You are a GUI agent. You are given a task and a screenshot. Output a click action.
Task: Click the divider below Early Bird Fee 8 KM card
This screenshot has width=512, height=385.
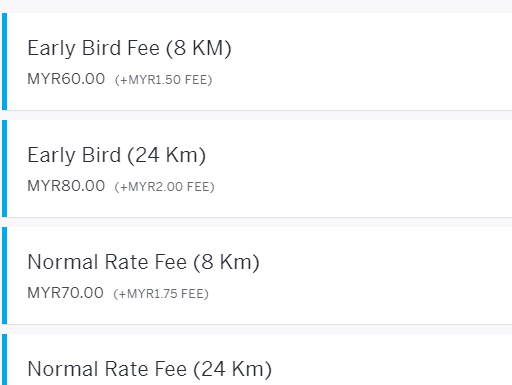[257, 115]
